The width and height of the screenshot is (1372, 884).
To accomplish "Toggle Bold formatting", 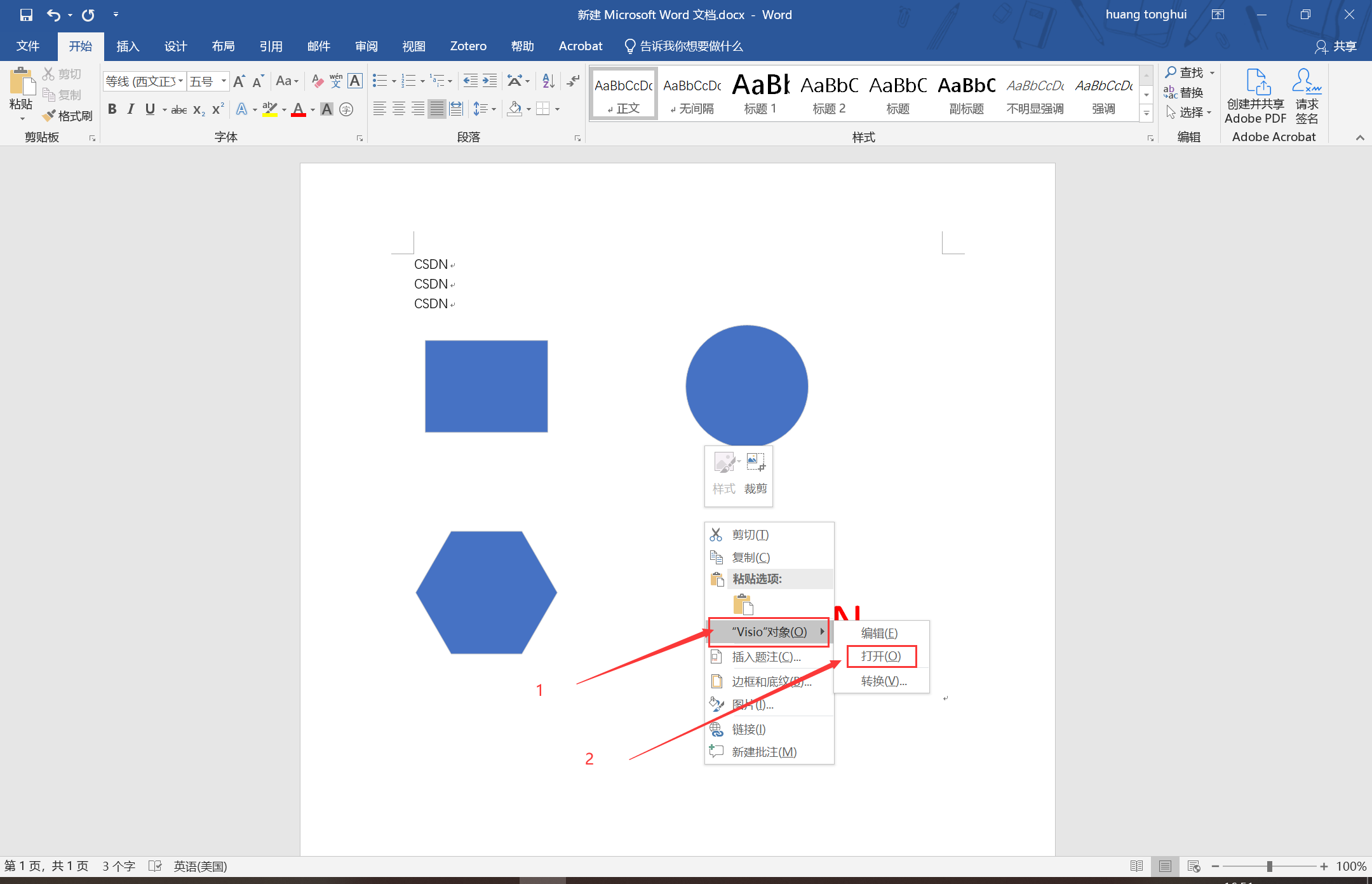I will (x=112, y=109).
